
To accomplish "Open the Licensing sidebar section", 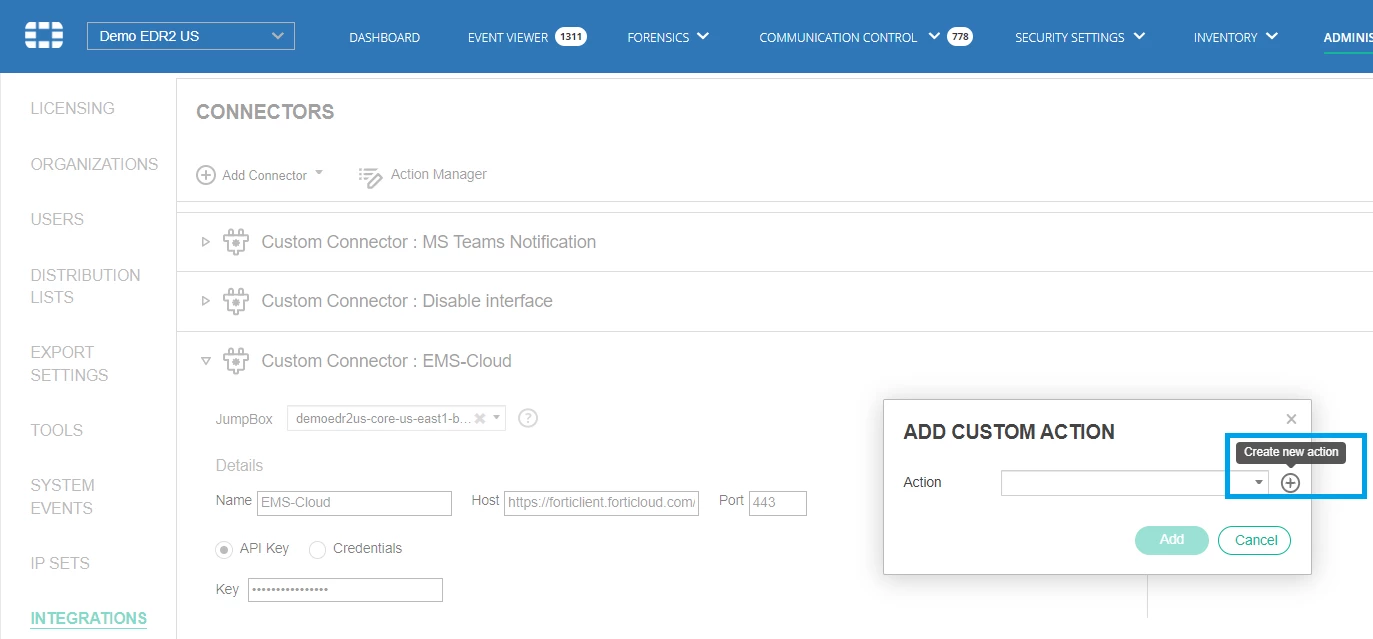I will (72, 108).
